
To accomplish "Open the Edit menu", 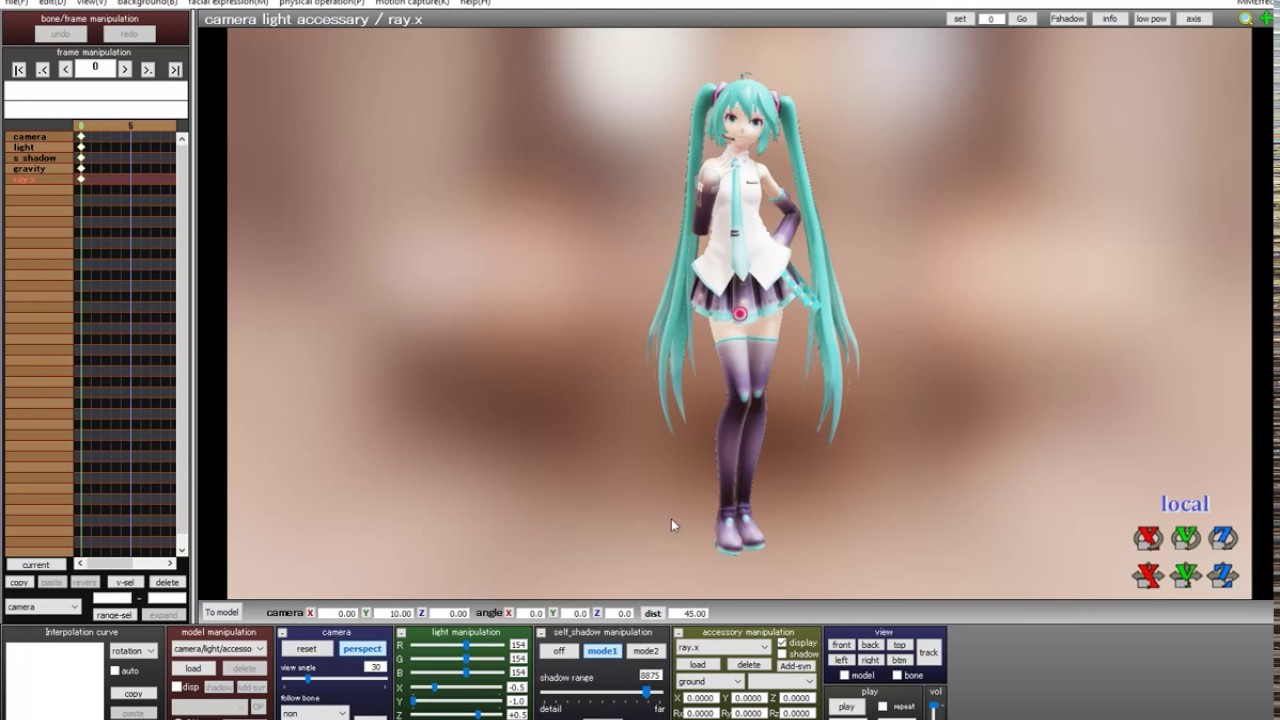I will coord(52,3).
